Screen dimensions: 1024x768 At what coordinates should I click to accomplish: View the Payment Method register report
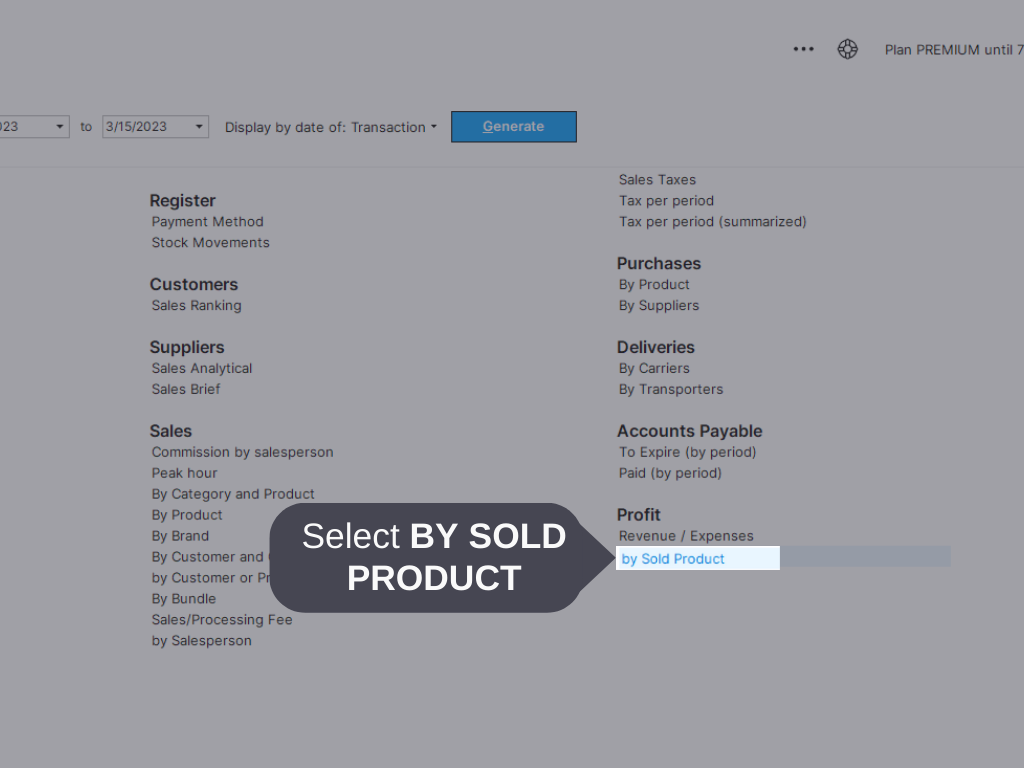pos(207,221)
